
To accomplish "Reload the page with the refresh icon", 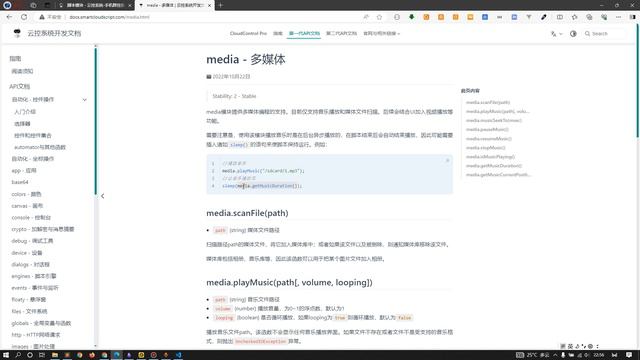I will (24, 17).
